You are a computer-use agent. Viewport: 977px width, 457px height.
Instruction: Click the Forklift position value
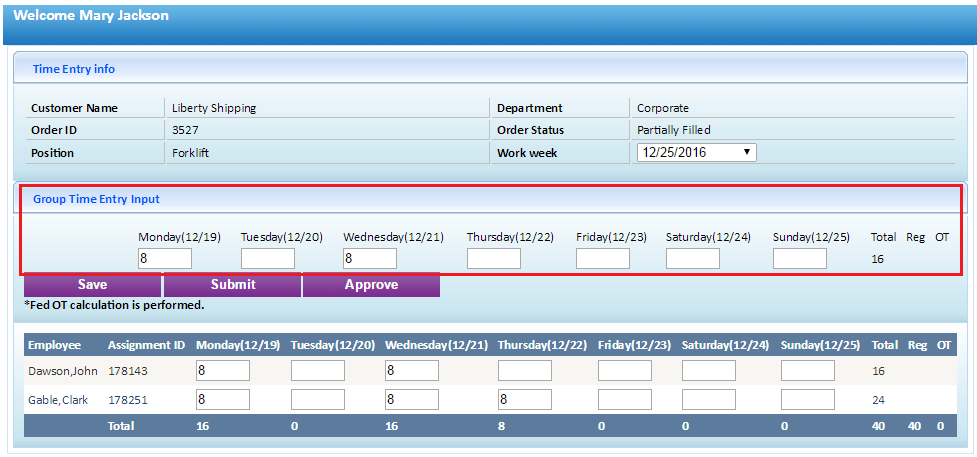pos(190,153)
